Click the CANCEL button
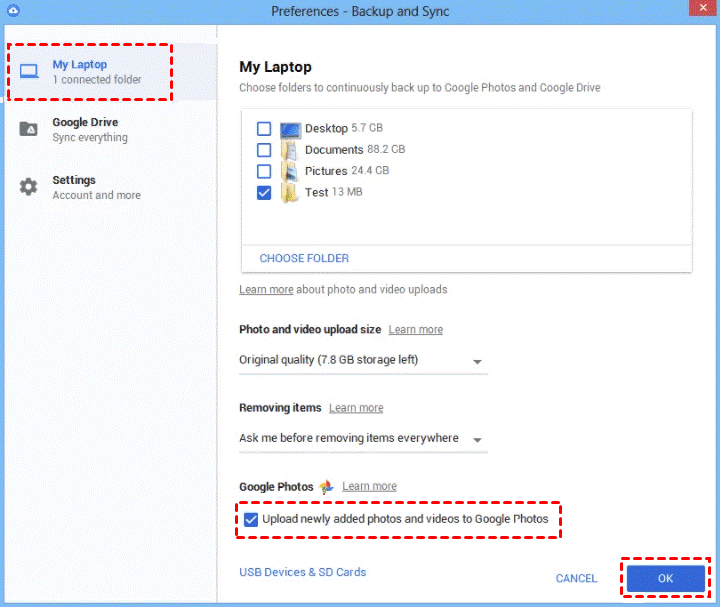This screenshot has height=607, width=720. click(576, 579)
